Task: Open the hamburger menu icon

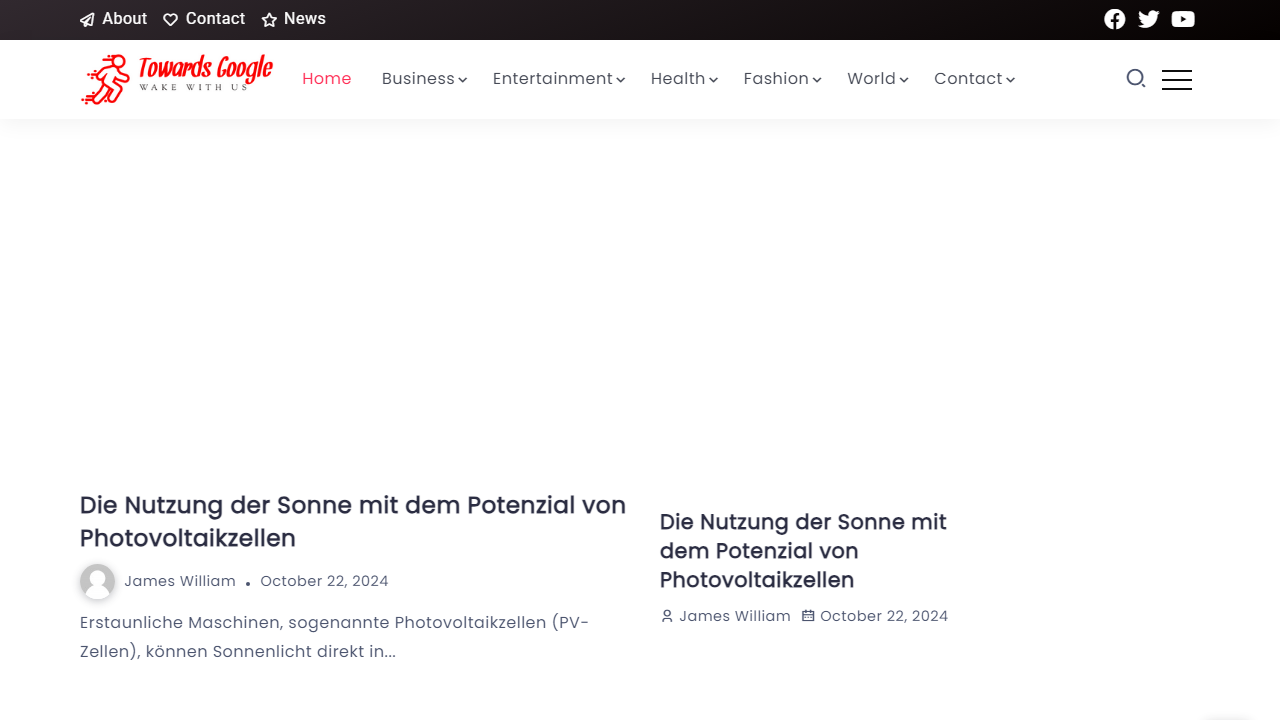Action: tap(1176, 79)
